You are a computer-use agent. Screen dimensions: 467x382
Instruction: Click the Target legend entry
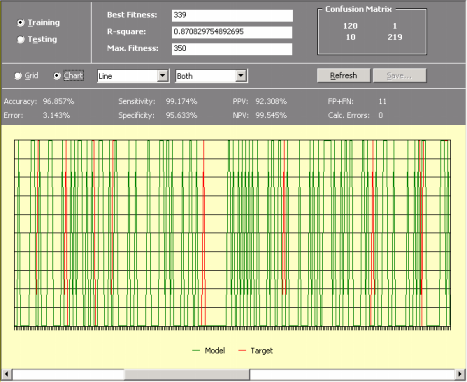pyautogui.click(x=256, y=351)
